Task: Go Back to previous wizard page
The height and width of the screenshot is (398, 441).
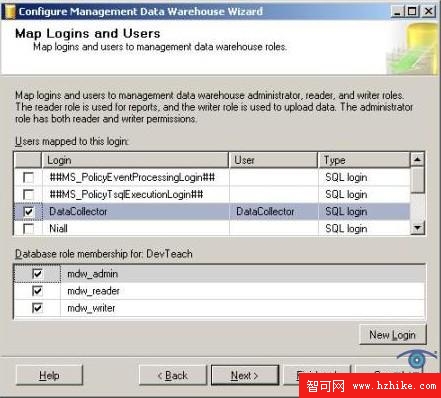Action: 173,375
